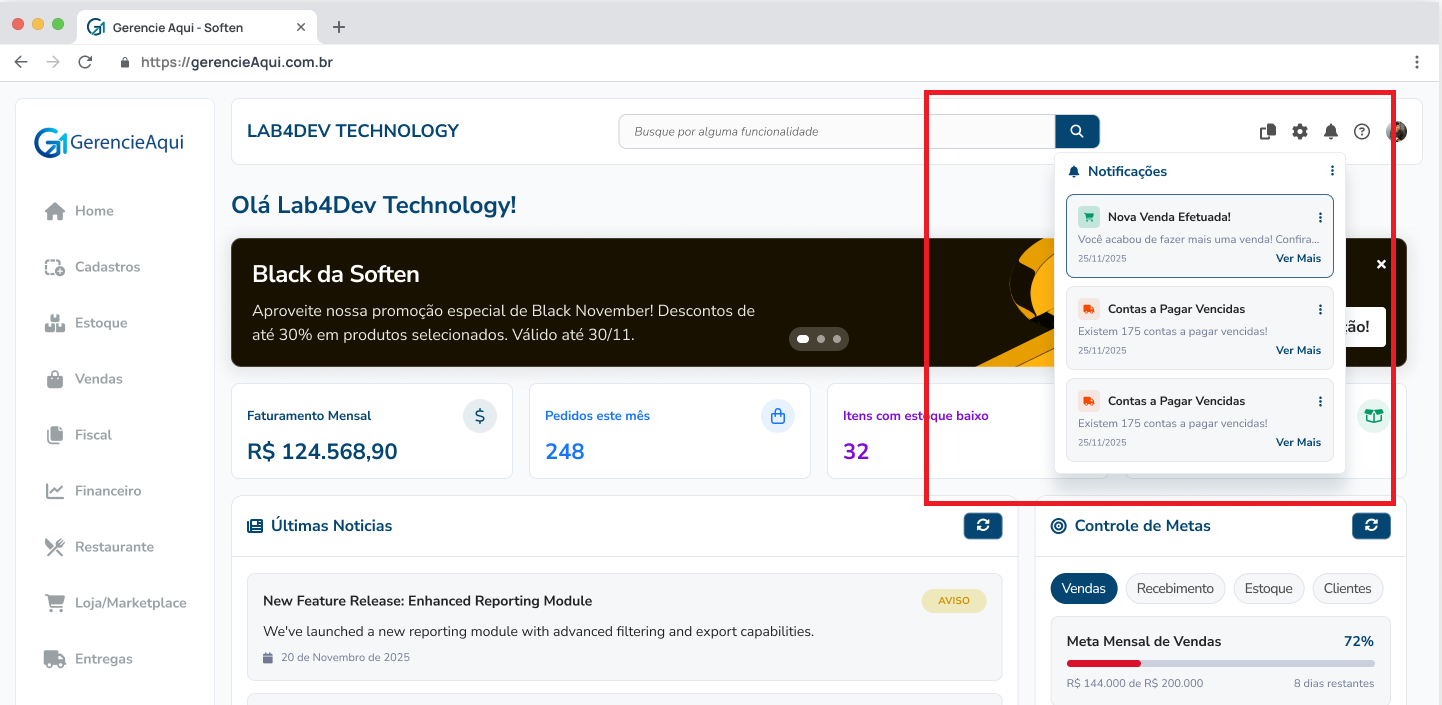Viewport: 1442px width, 705px height.
Task: Open the notifications bell icon
Action: point(1330,131)
